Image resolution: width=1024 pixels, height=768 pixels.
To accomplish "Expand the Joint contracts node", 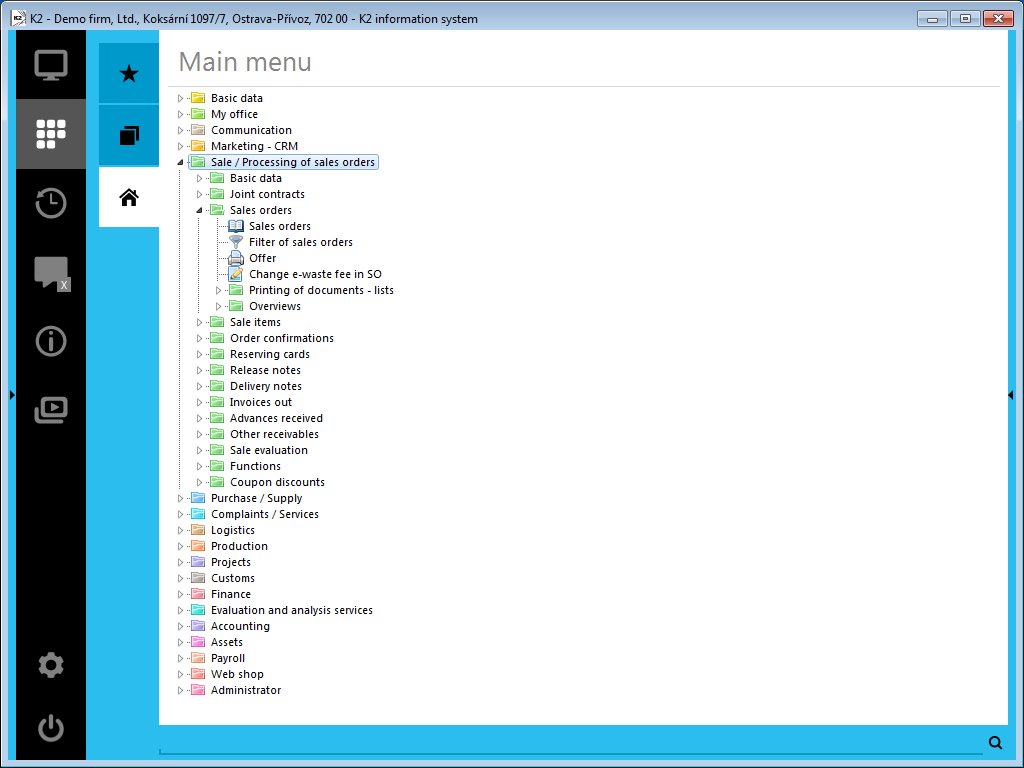I will pyautogui.click(x=200, y=194).
